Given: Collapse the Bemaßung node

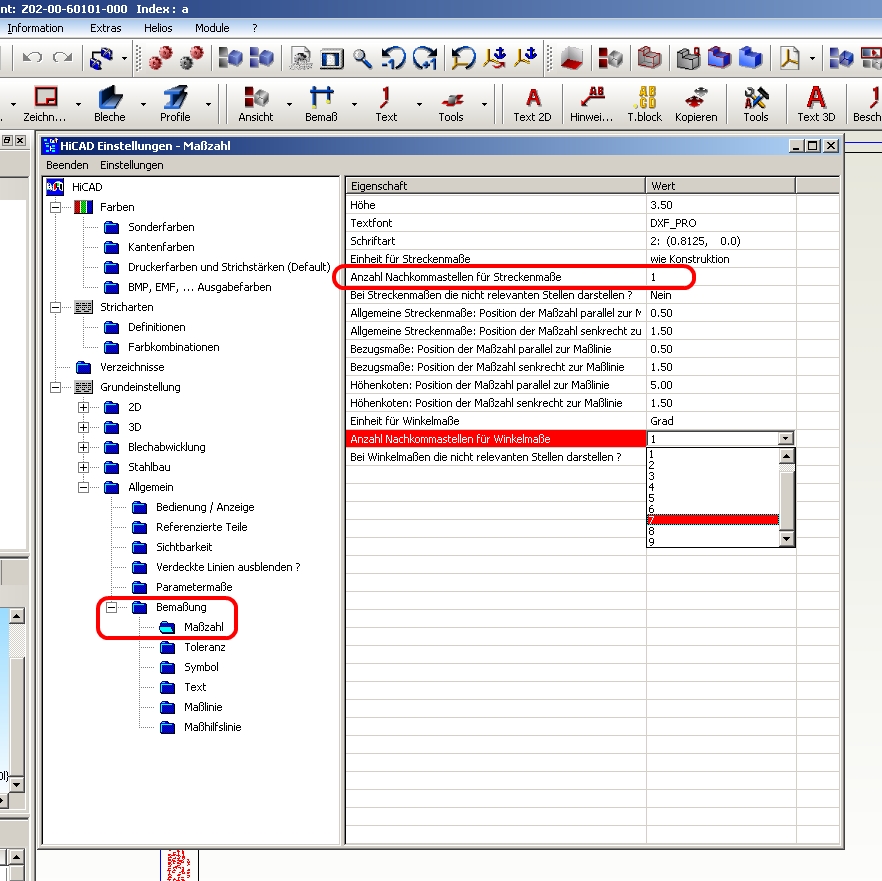Looking at the screenshot, I should click(111, 607).
